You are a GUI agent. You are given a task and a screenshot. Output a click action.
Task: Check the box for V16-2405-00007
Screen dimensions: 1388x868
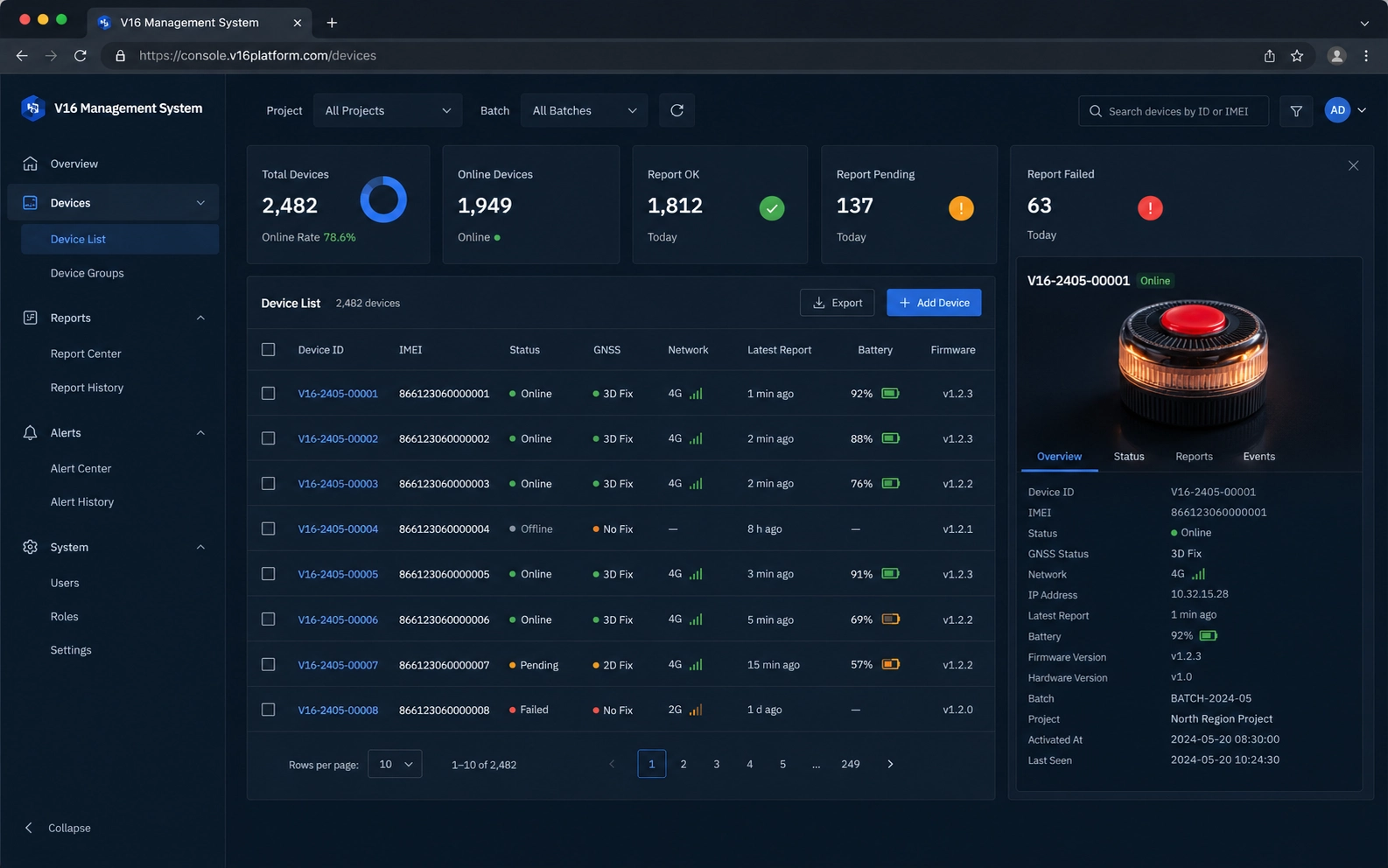[269, 665]
